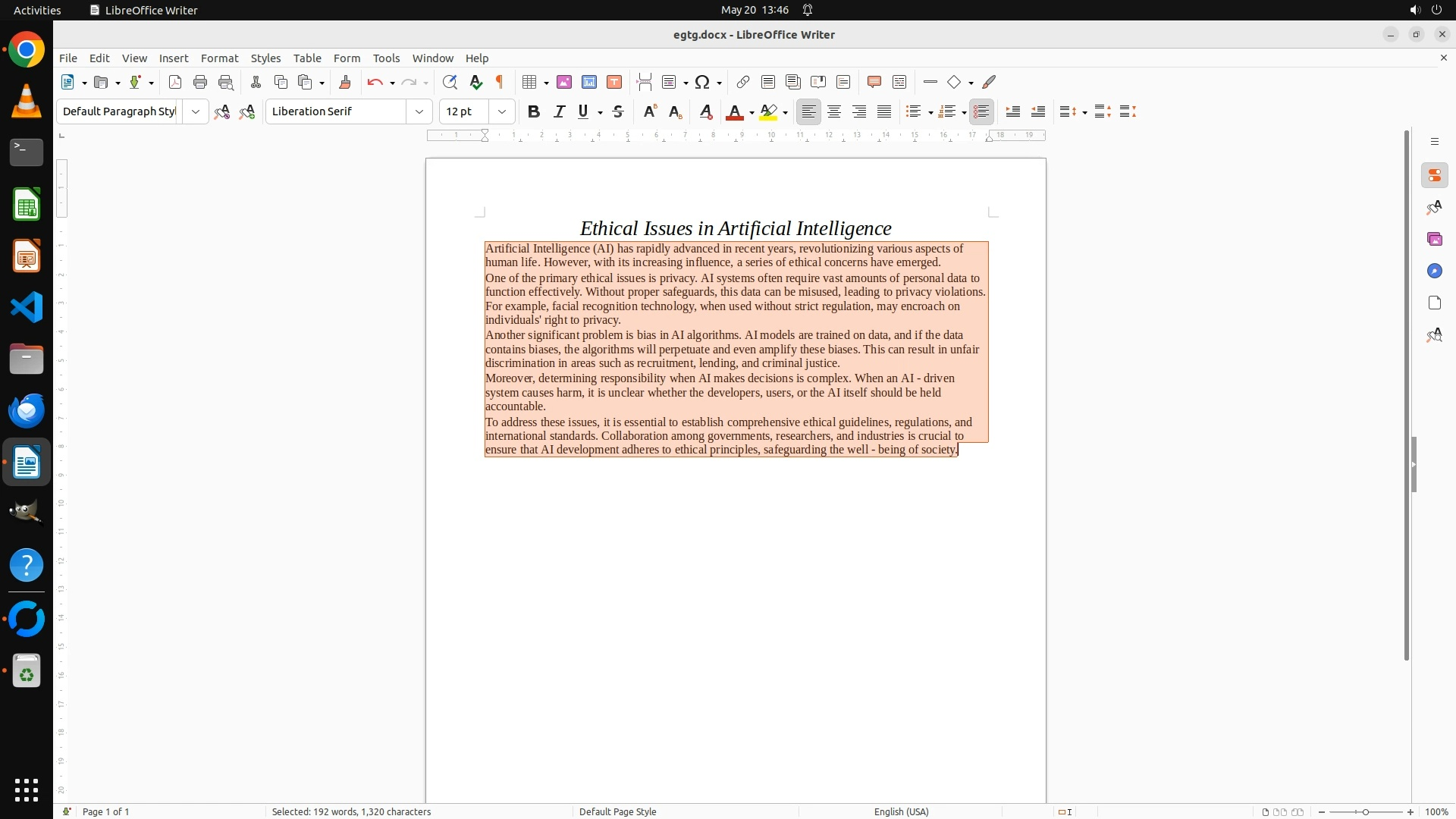Click the Insert Special Character omega icon
This screenshot has width=1456, height=819.
click(x=702, y=83)
